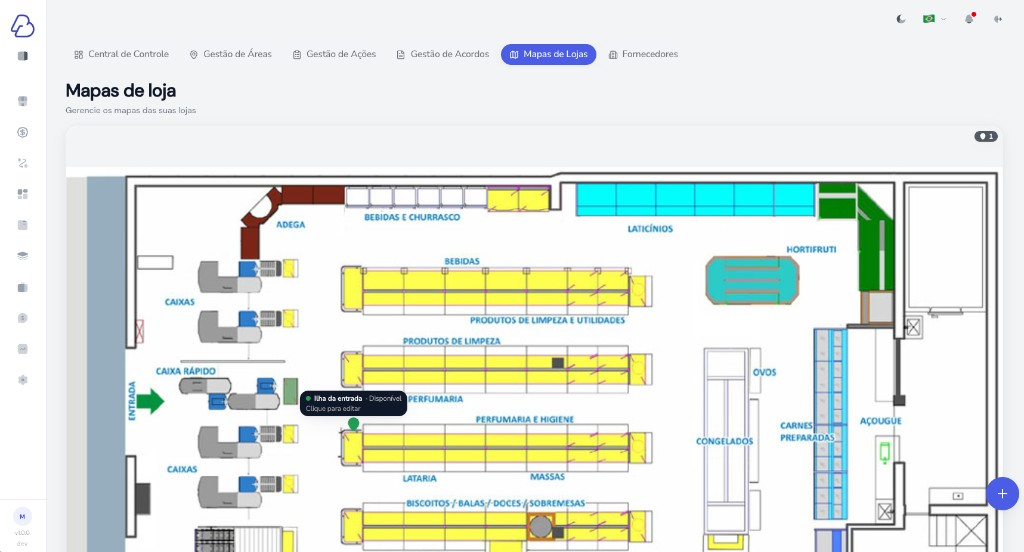Click the AÇOUGUE label on map
1024x552 pixels.
(x=880, y=421)
